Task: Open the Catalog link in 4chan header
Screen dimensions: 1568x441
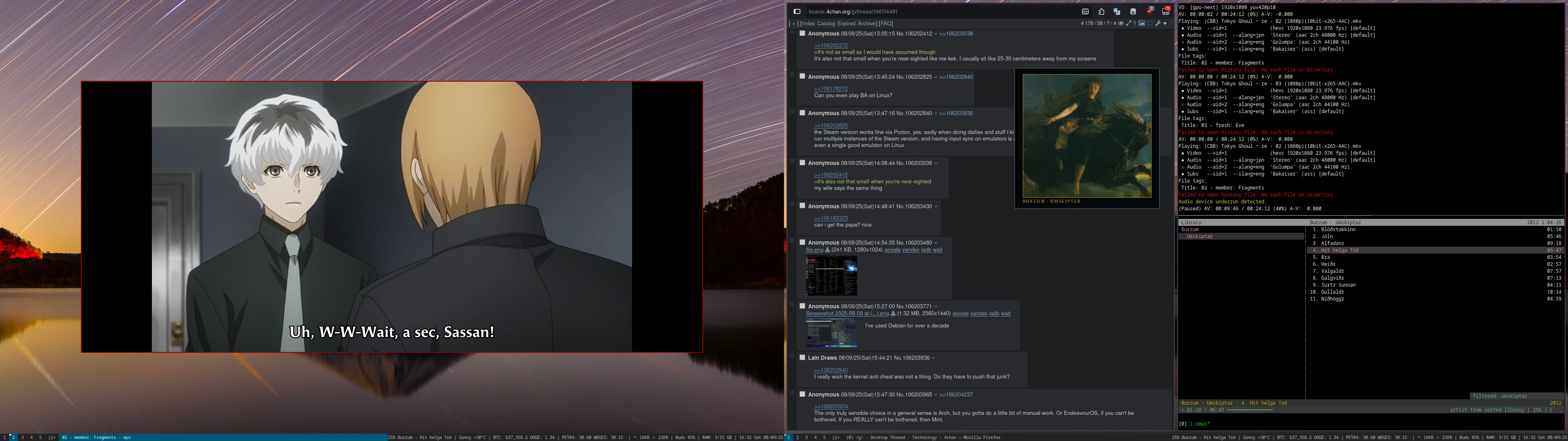Action: [x=826, y=24]
